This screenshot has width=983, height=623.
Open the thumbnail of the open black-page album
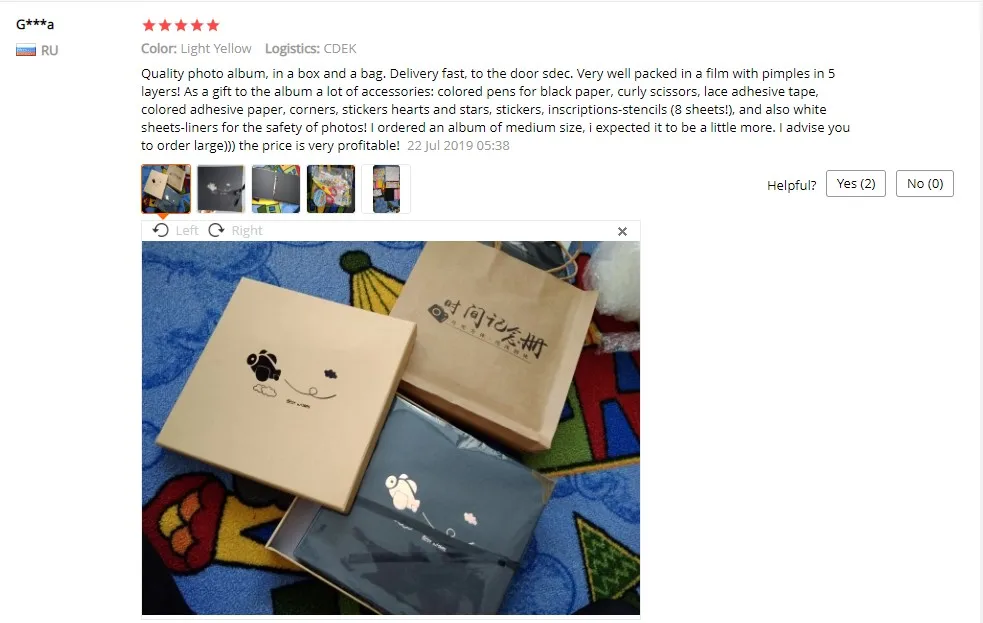tap(276, 189)
